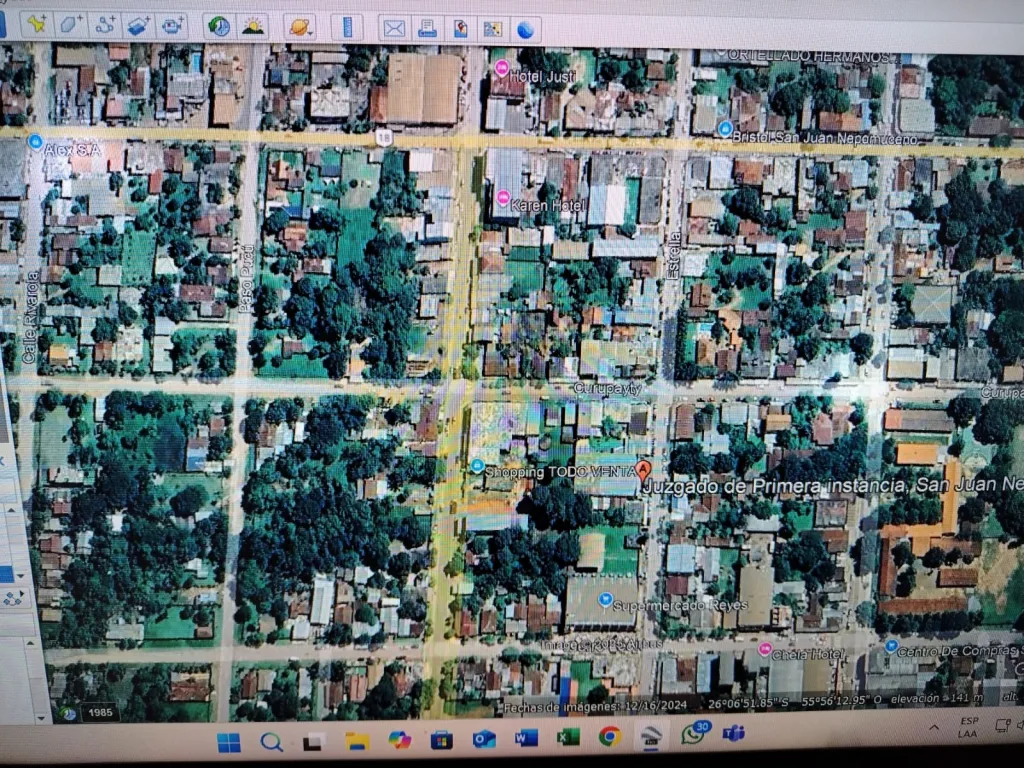
Task: Click the Hotel Justi pink marker
Action: coord(502,68)
